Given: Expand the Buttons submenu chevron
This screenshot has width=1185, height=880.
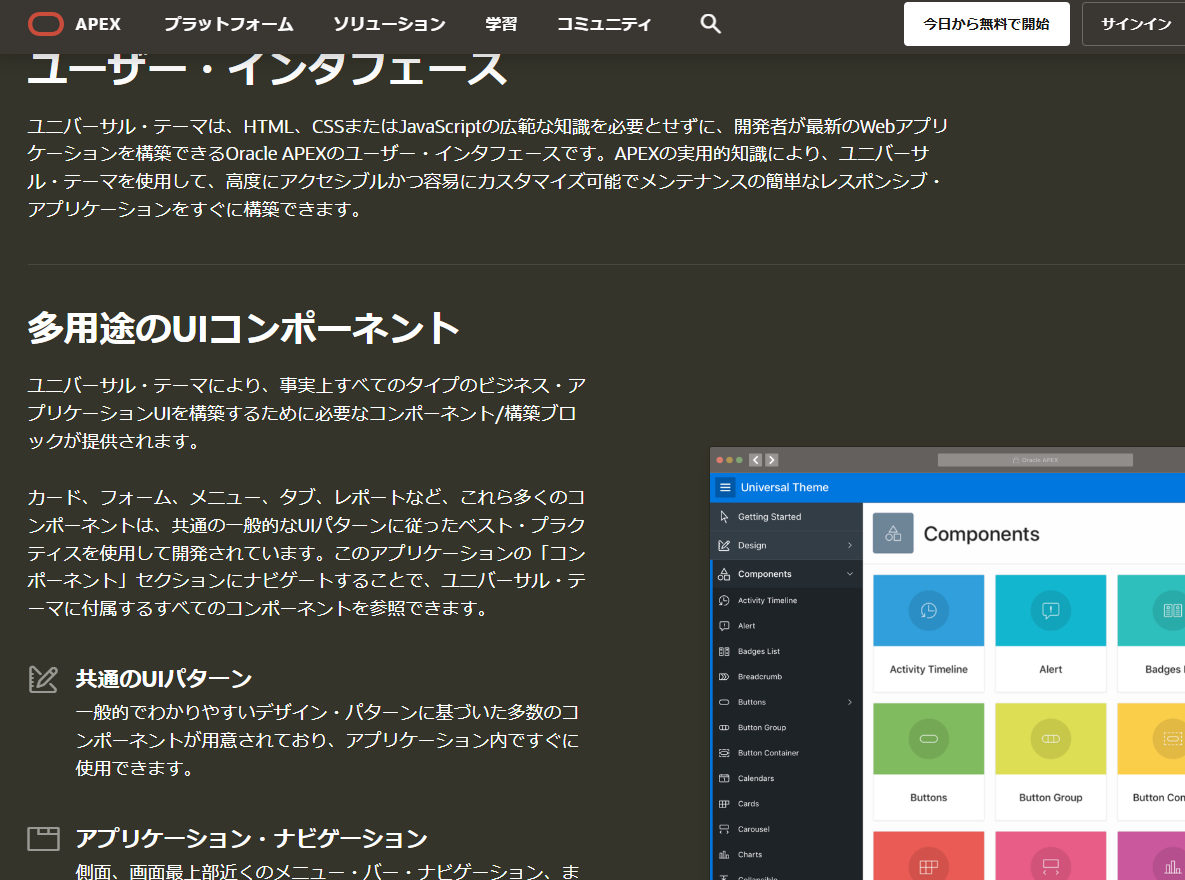Looking at the screenshot, I should [x=849, y=702].
